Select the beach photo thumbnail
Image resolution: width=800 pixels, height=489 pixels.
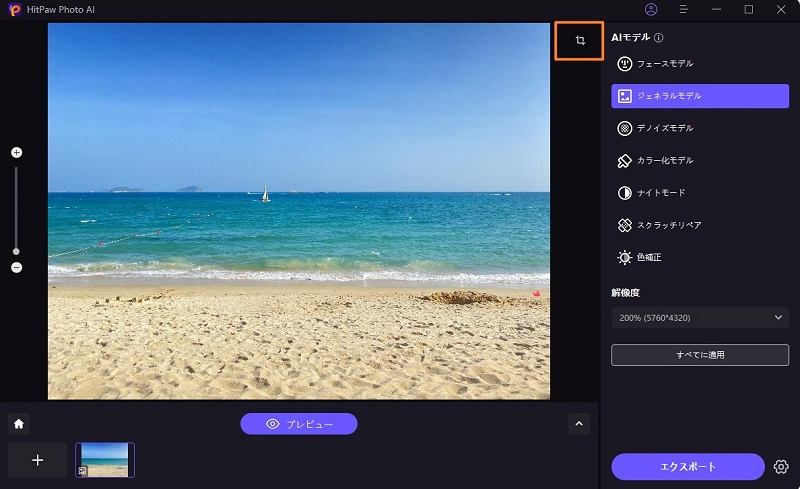click(x=105, y=460)
